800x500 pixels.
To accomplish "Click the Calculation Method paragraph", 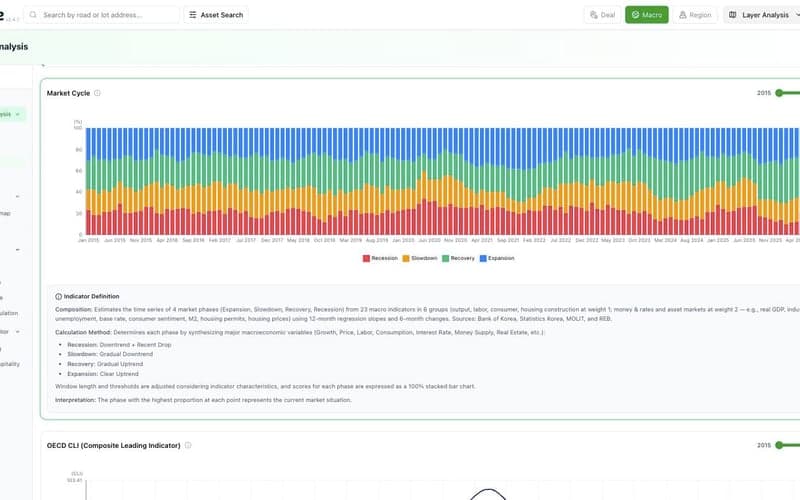I will click(x=300, y=332).
